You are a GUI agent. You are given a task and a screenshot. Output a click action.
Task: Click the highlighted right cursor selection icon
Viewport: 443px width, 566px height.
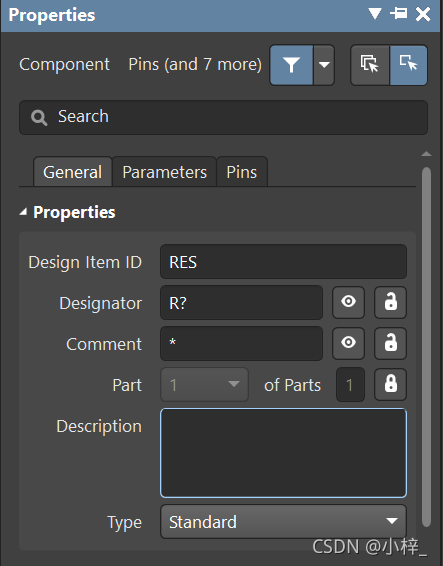point(409,65)
